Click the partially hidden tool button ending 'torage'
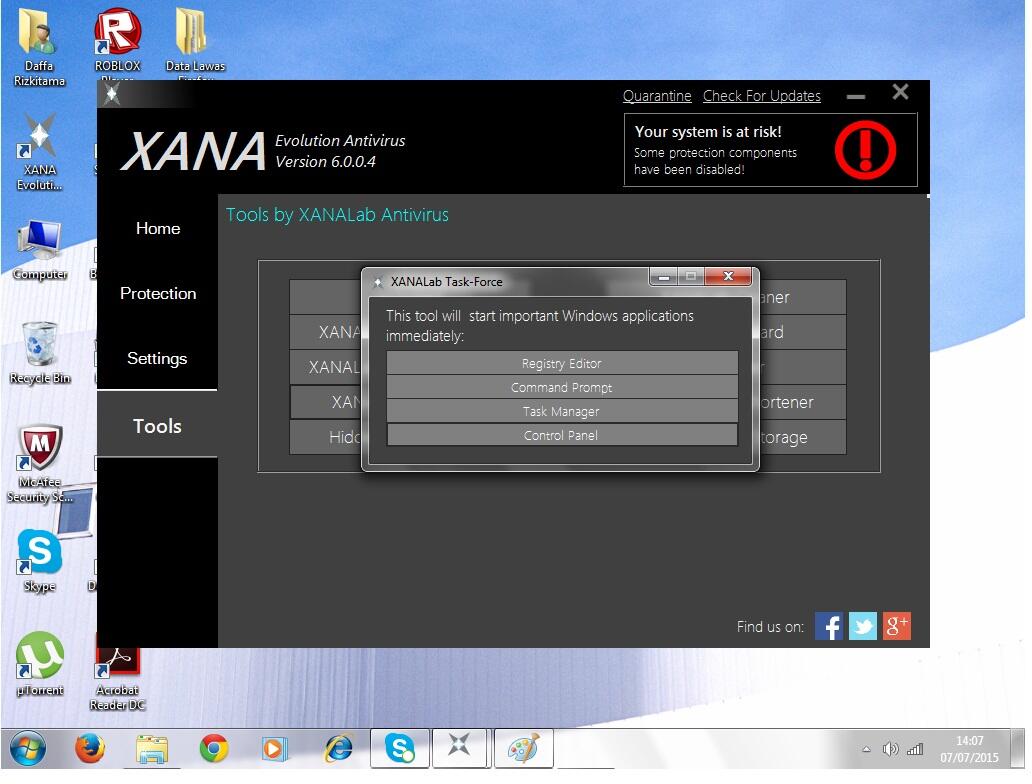 (802, 437)
